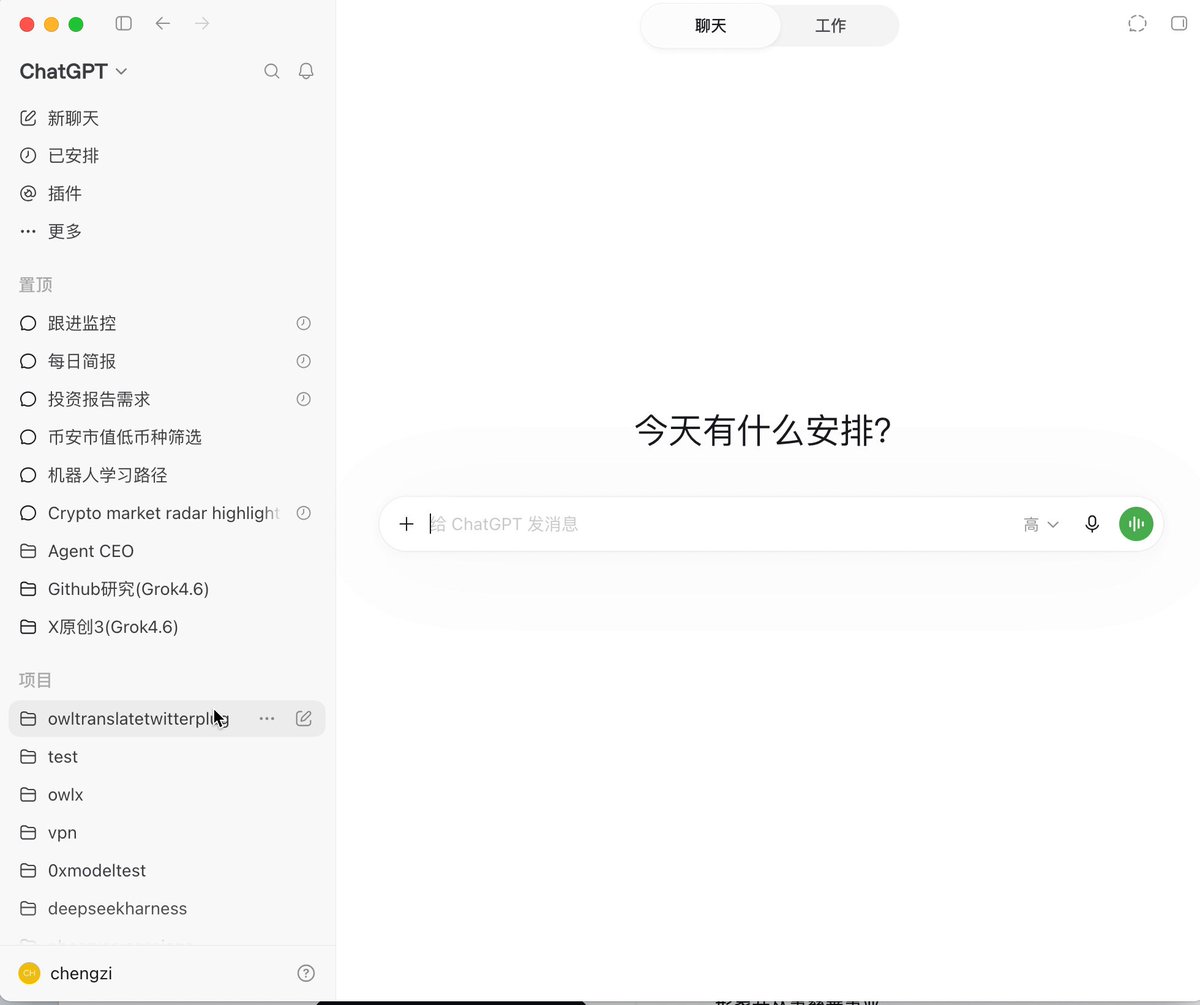This screenshot has height=1005, width=1200.
Task: Open 插件 plugins page
Action: [167, 194]
